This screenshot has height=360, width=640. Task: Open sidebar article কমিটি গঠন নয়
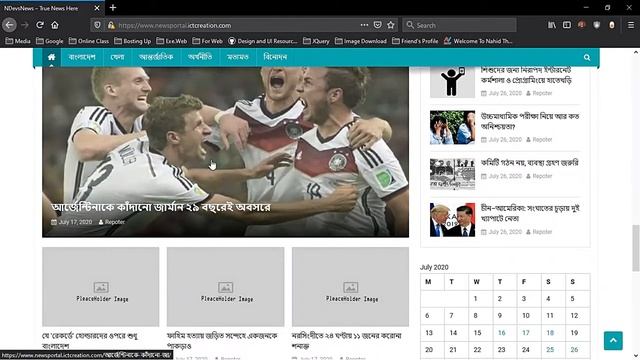[x=529, y=162]
